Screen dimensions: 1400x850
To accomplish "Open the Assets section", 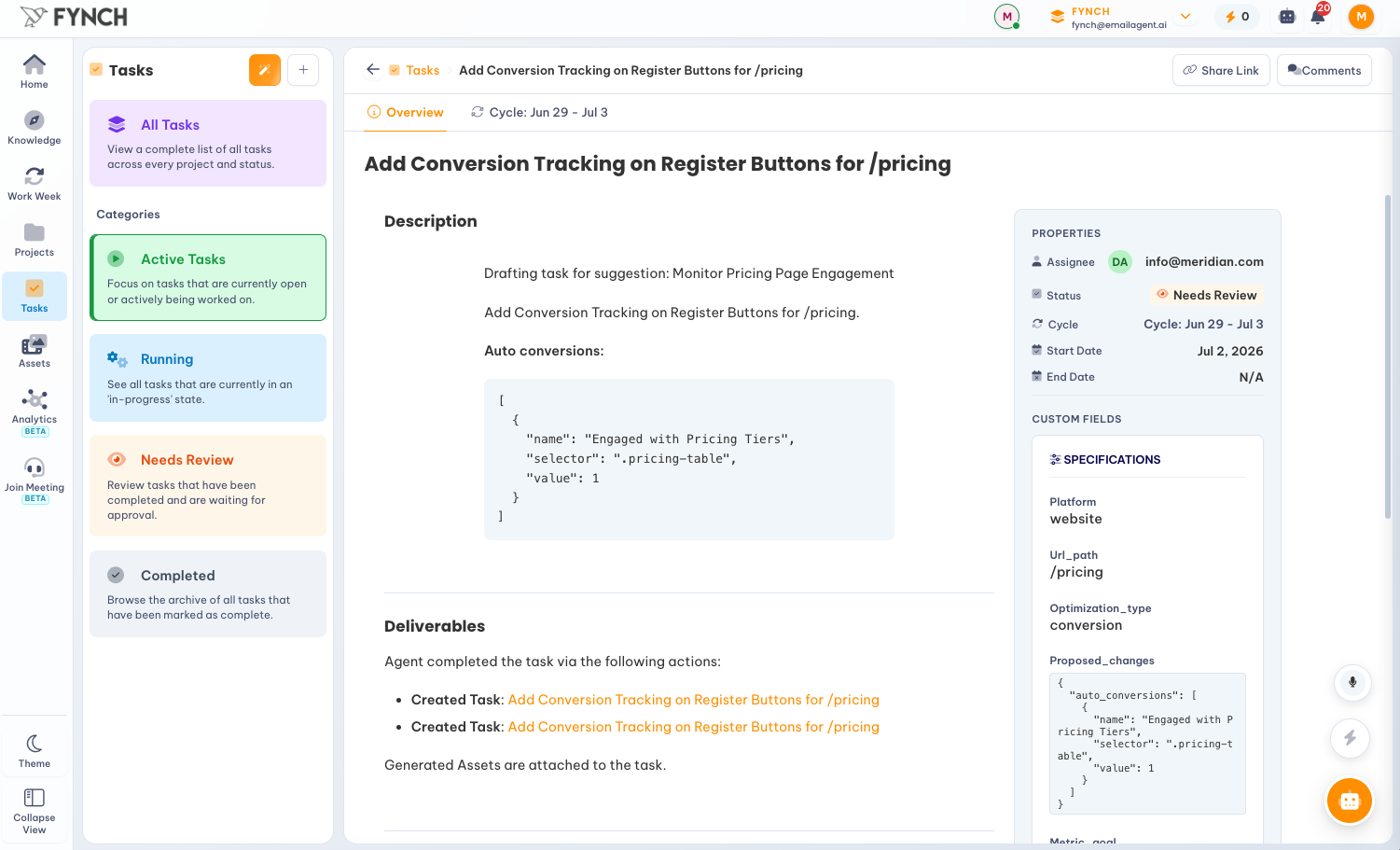I will [x=35, y=351].
